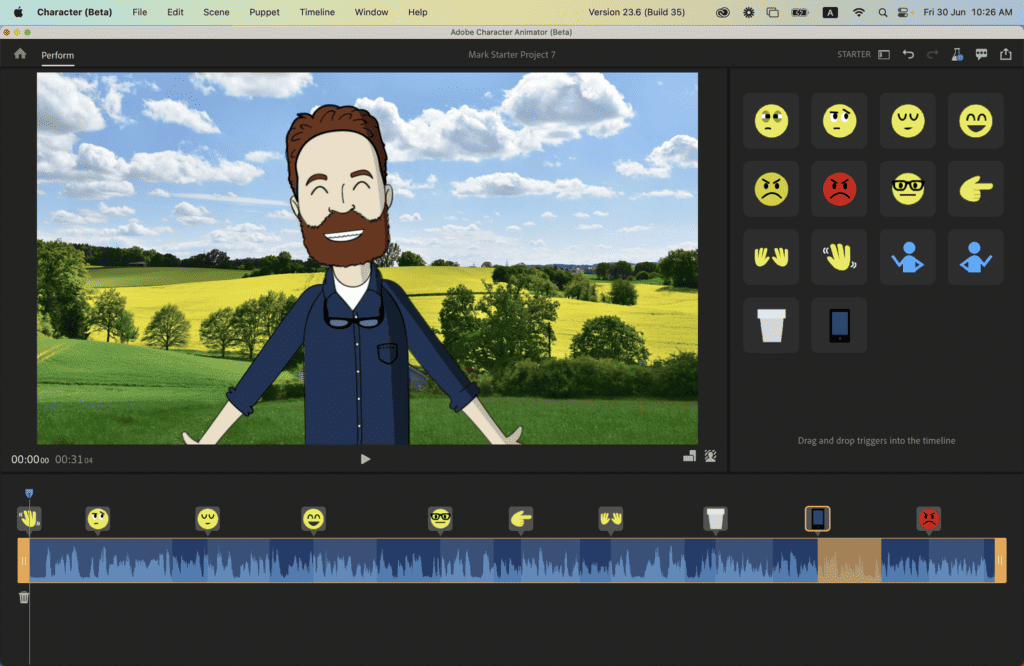Select the raised-eyebrow face trigger in panel
Screen dimensions: 1024x666
coord(839,121)
